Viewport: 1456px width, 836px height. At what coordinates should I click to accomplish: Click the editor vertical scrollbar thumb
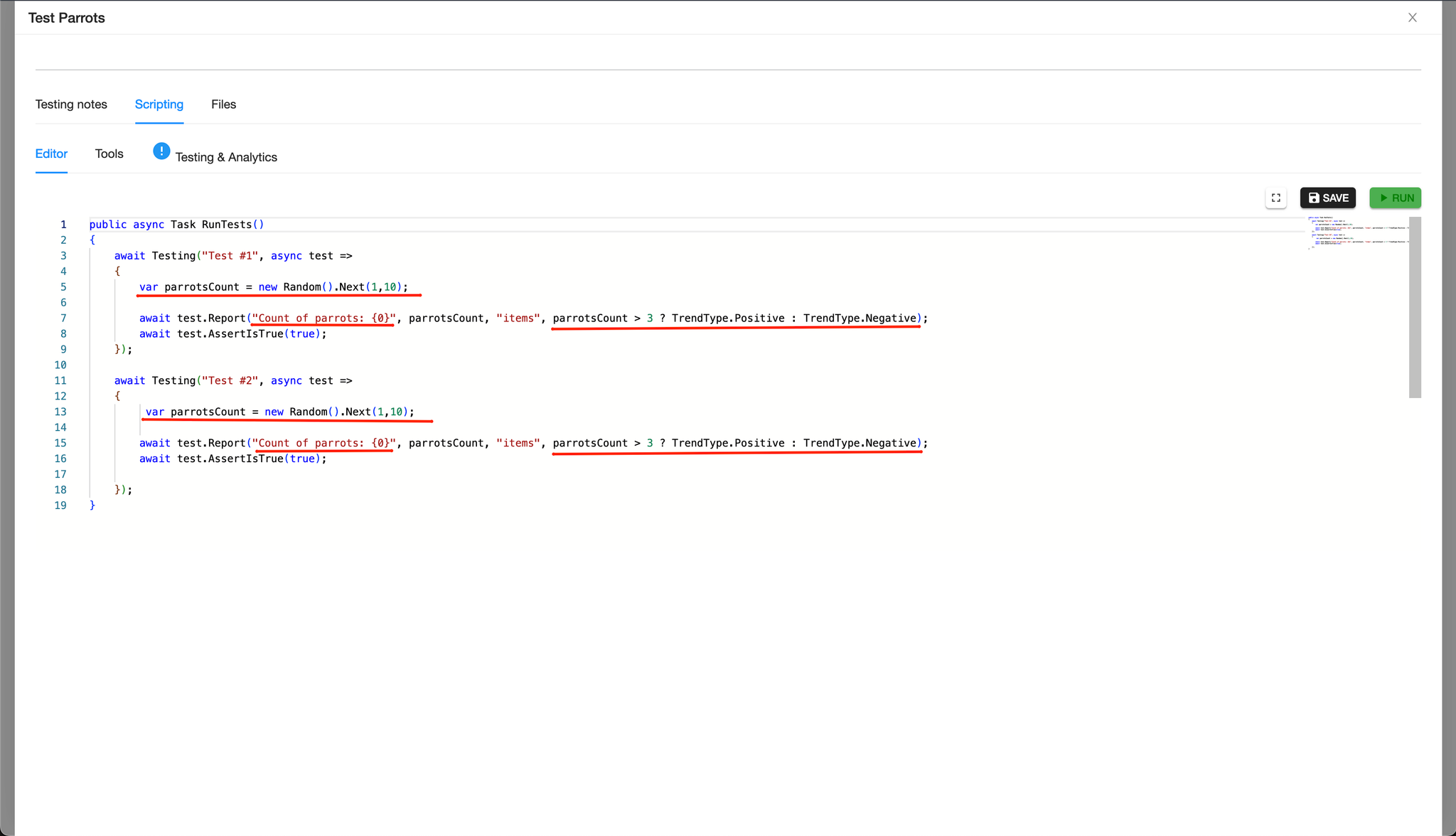(1415, 307)
